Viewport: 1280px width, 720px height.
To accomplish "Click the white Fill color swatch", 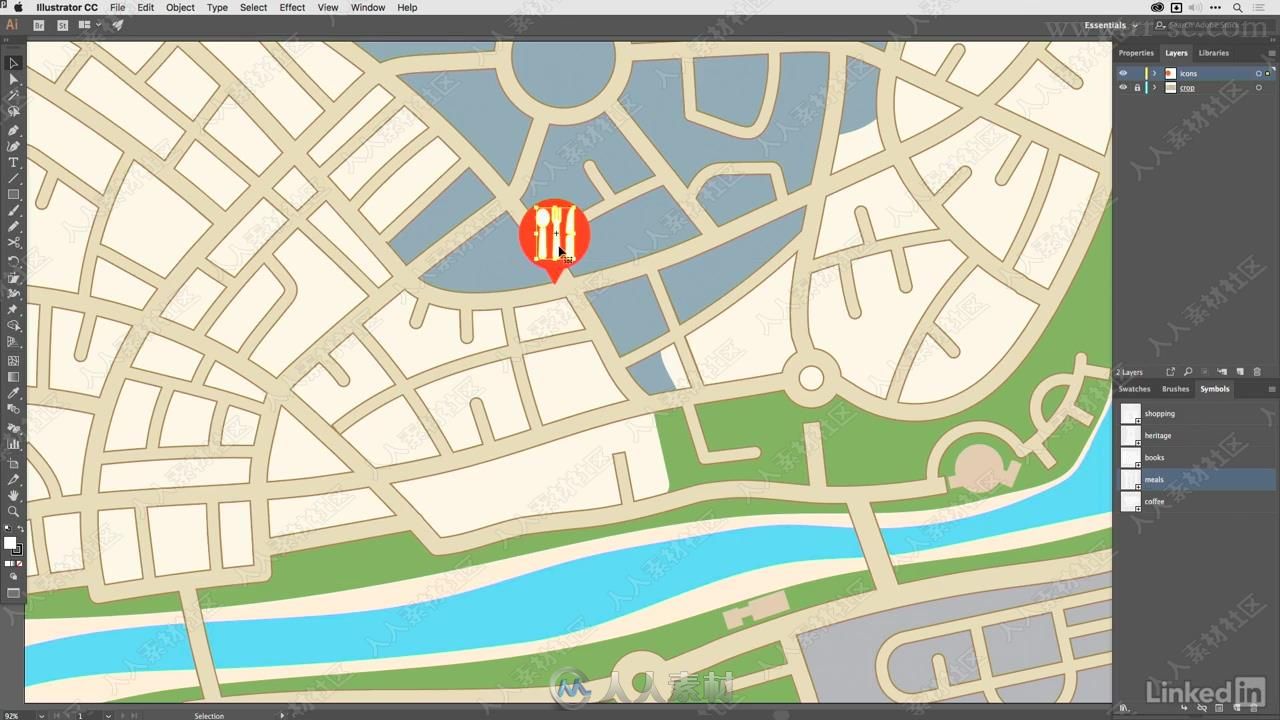I will click(x=10, y=543).
